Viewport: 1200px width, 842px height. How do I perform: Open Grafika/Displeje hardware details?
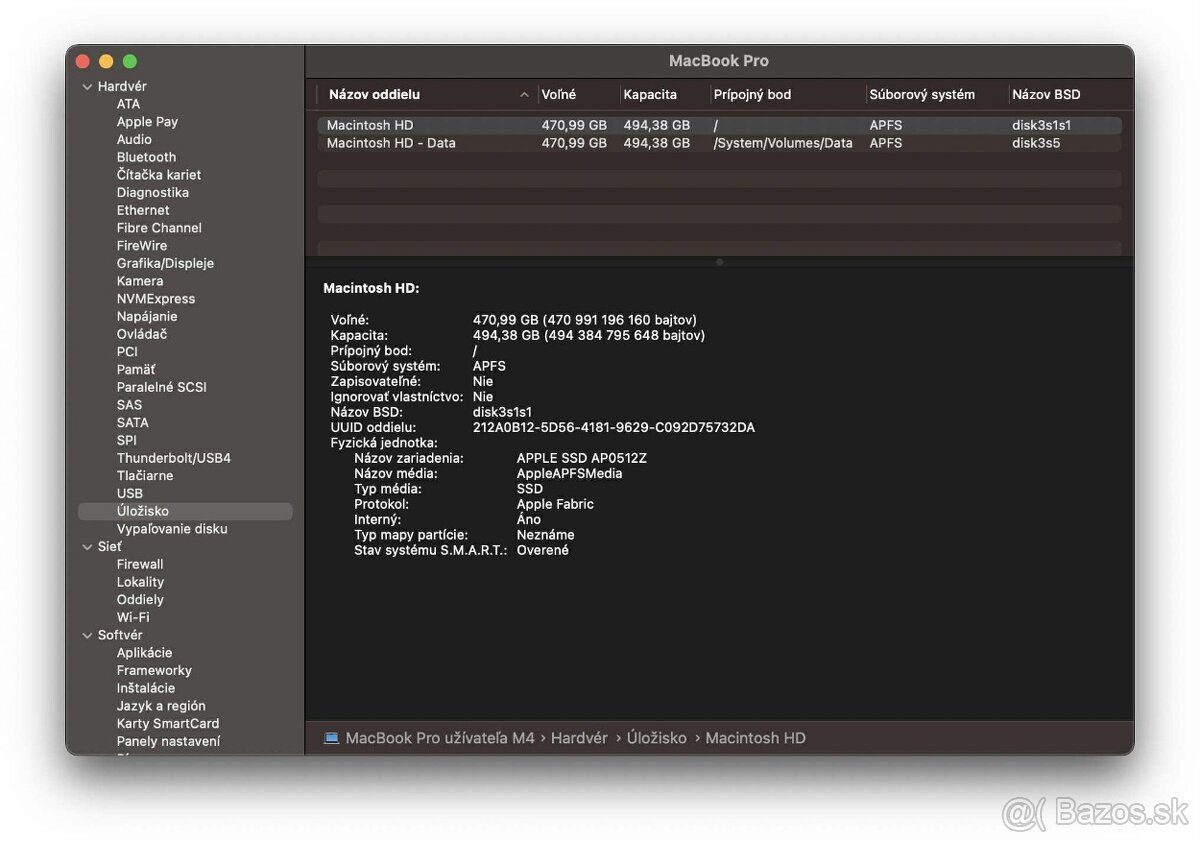point(166,263)
